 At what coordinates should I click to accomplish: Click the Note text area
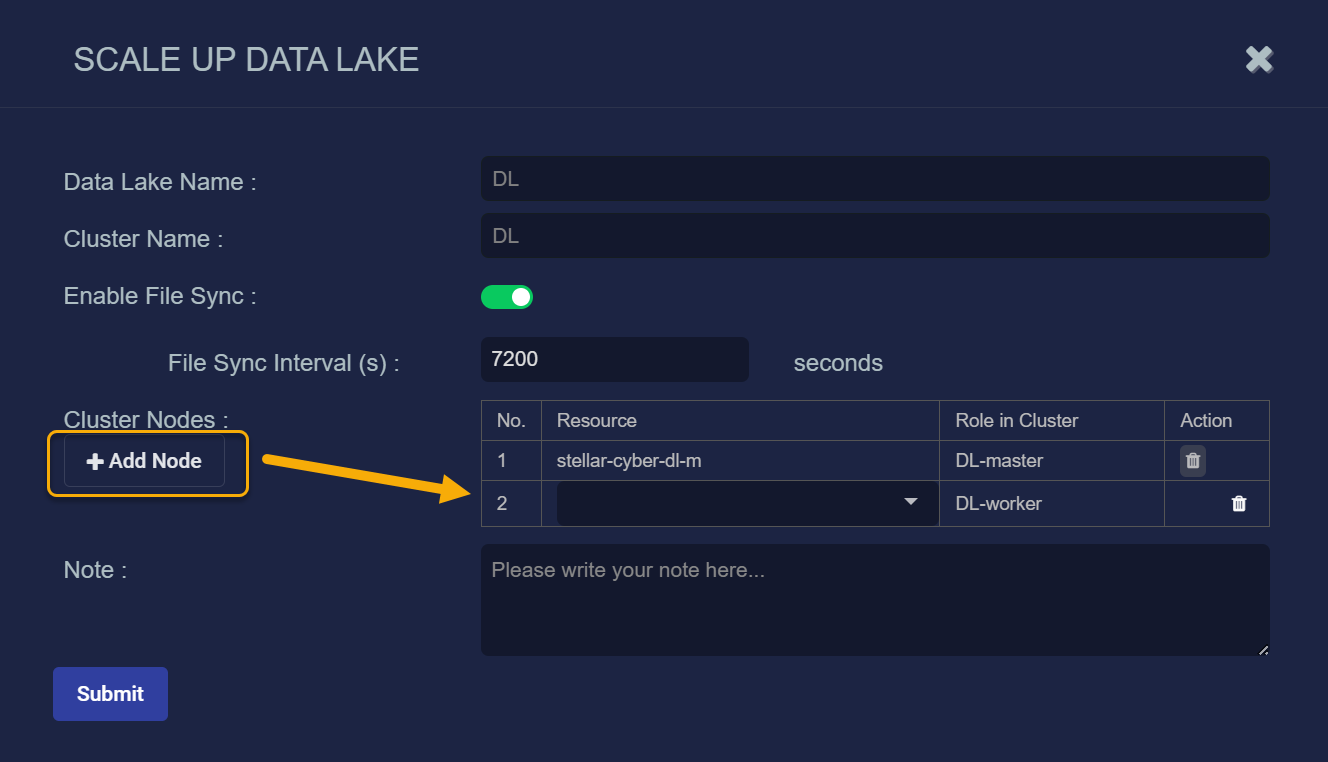point(874,599)
